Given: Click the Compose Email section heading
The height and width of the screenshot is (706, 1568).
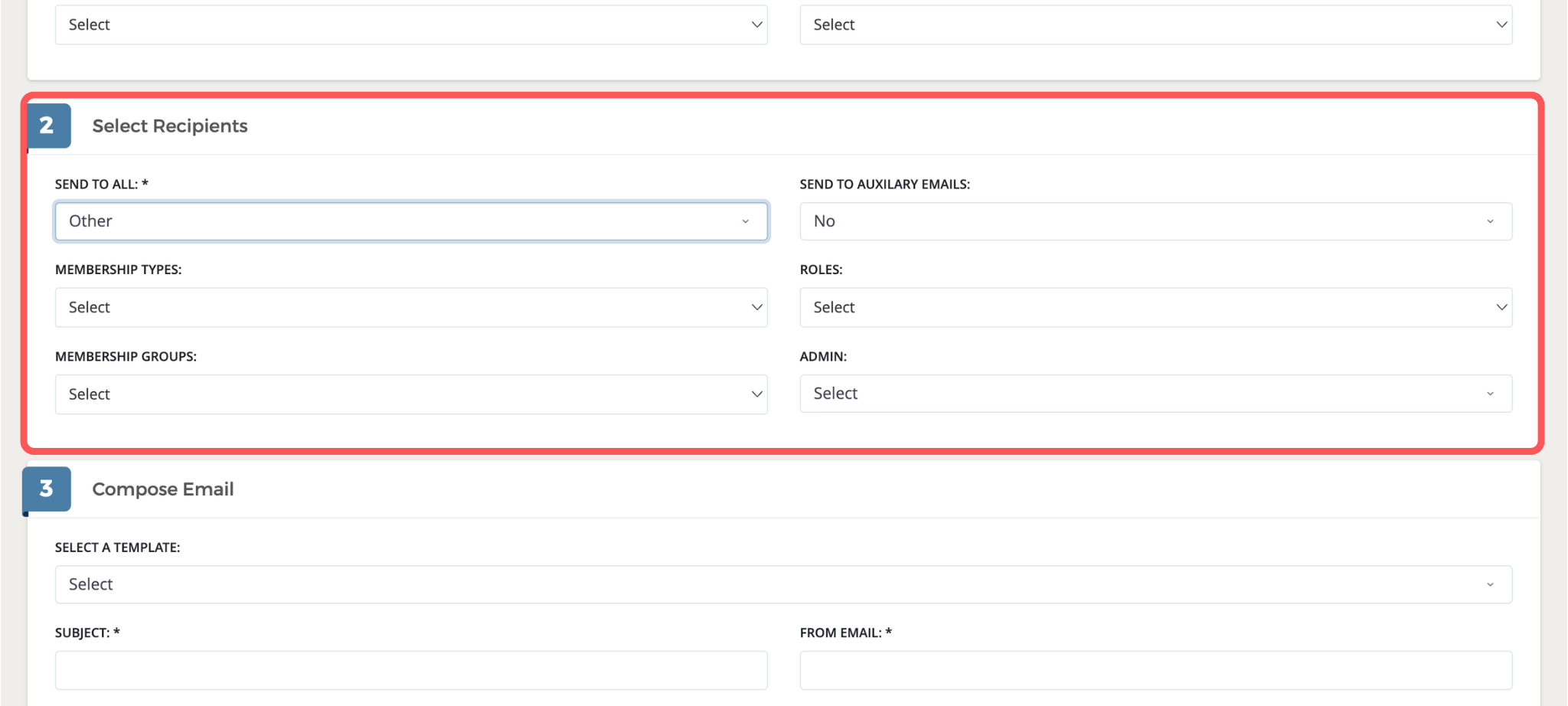Looking at the screenshot, I should [x=163, y=489].
